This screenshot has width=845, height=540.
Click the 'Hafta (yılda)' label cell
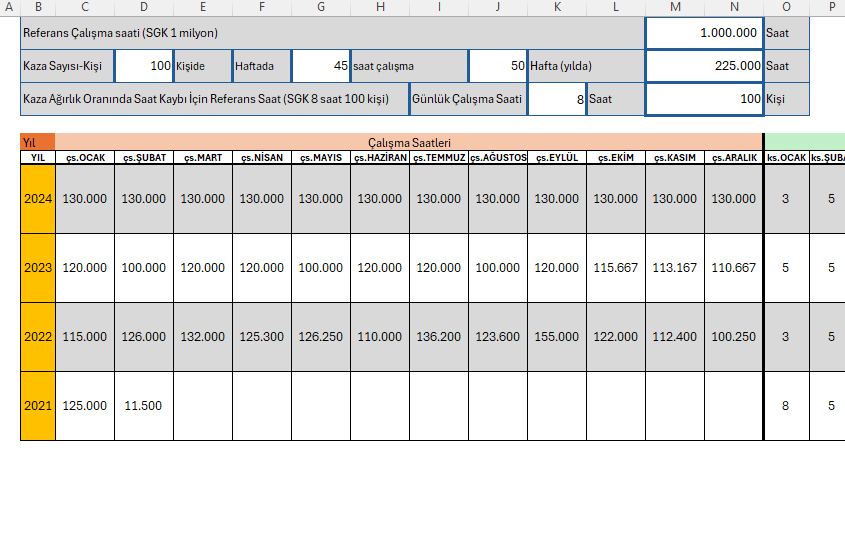[586, 66]
